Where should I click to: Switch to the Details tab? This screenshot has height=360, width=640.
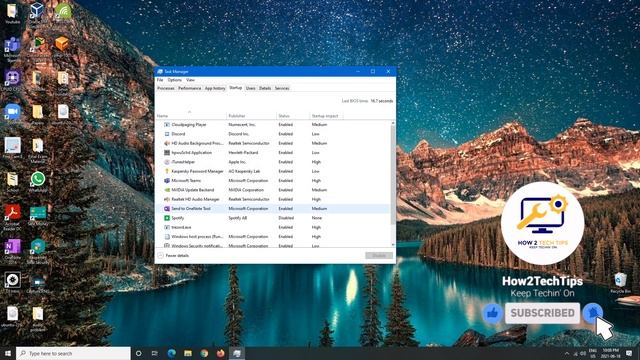[x=265, y=88]
